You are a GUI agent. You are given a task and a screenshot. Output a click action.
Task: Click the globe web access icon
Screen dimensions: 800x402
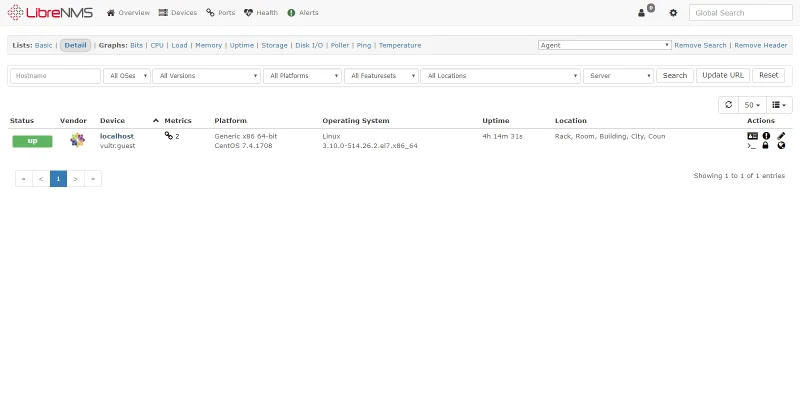tap(781, 146)
